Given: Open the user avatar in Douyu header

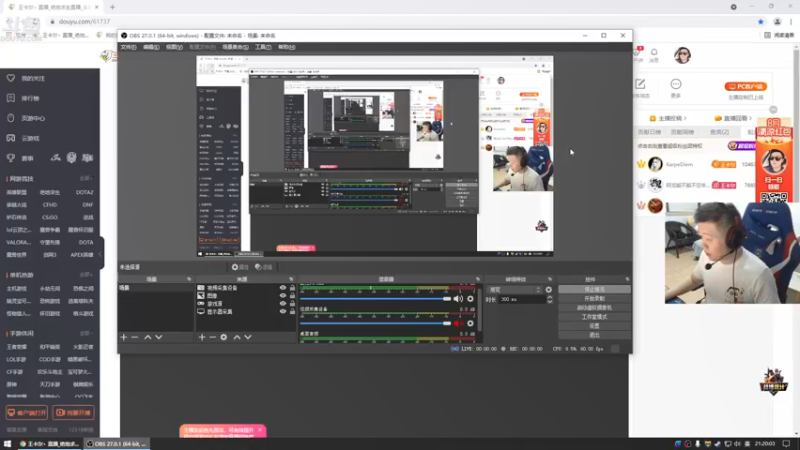Looking at the screenshot, I should click(x=682, y=55).
